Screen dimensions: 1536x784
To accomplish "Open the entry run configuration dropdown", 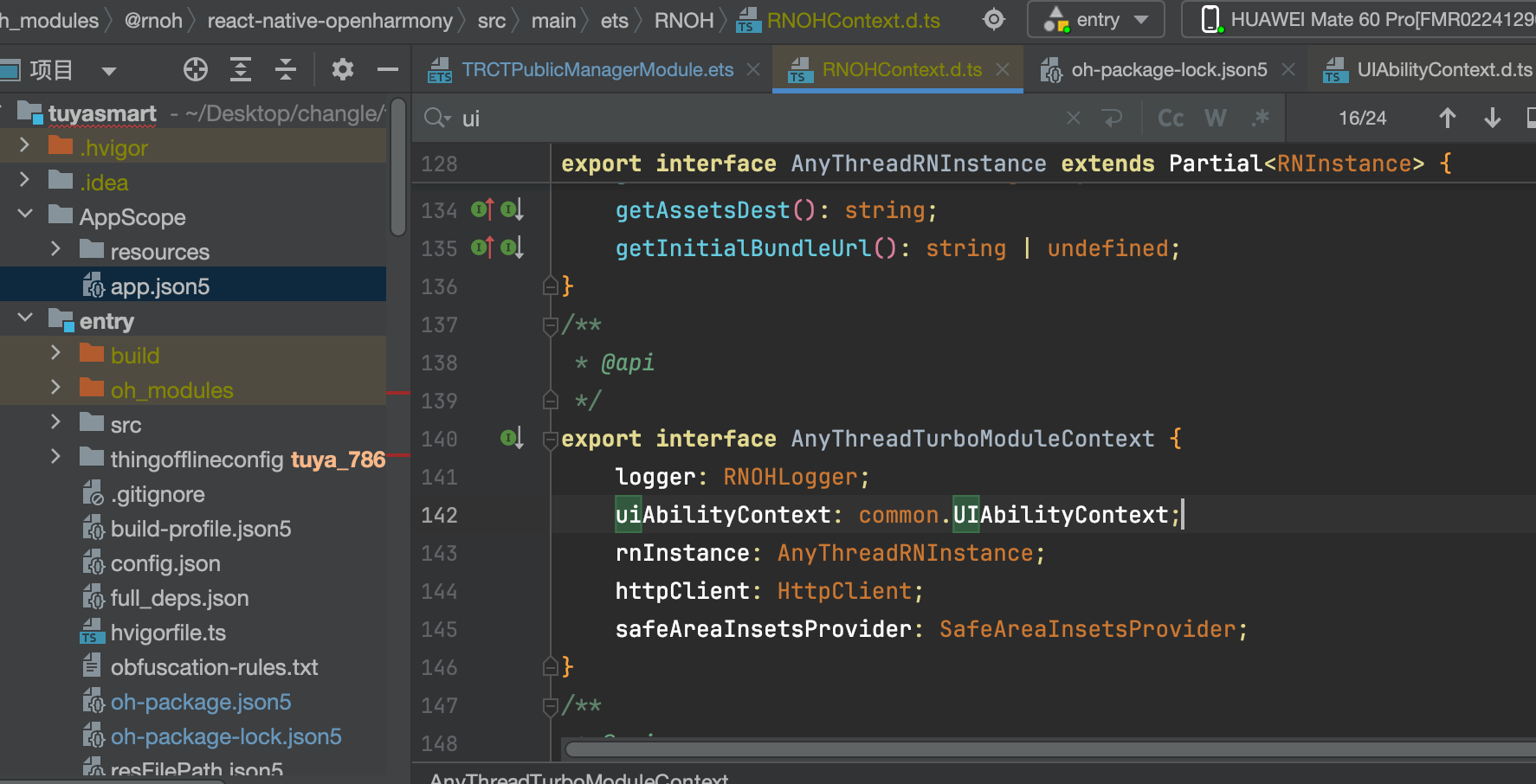I will [1096, 19].
